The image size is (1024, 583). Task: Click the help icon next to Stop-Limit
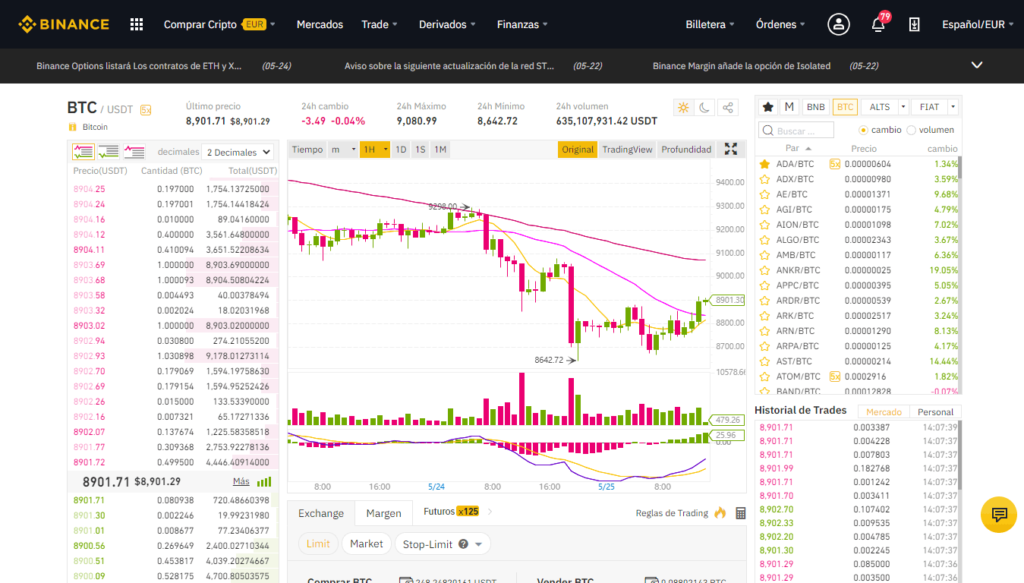point(463,544)
